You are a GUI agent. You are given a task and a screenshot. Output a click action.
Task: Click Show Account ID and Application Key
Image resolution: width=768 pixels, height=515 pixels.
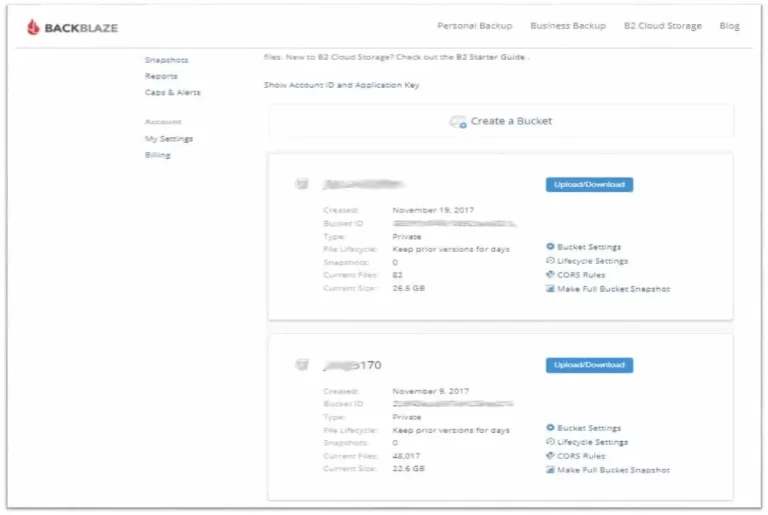(341, 85)
